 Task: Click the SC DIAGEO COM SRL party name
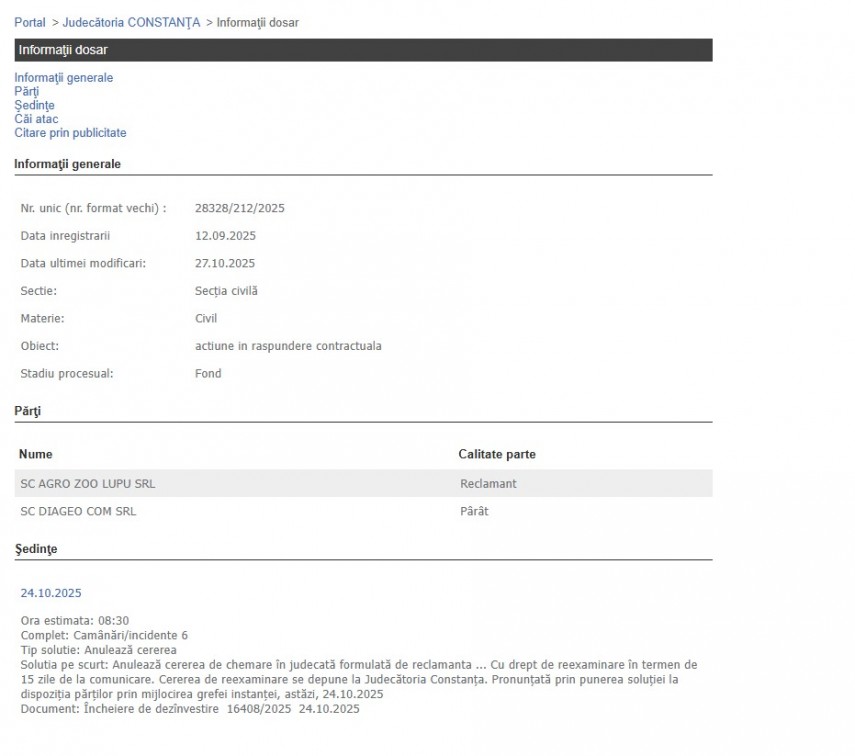coord(78,512)
